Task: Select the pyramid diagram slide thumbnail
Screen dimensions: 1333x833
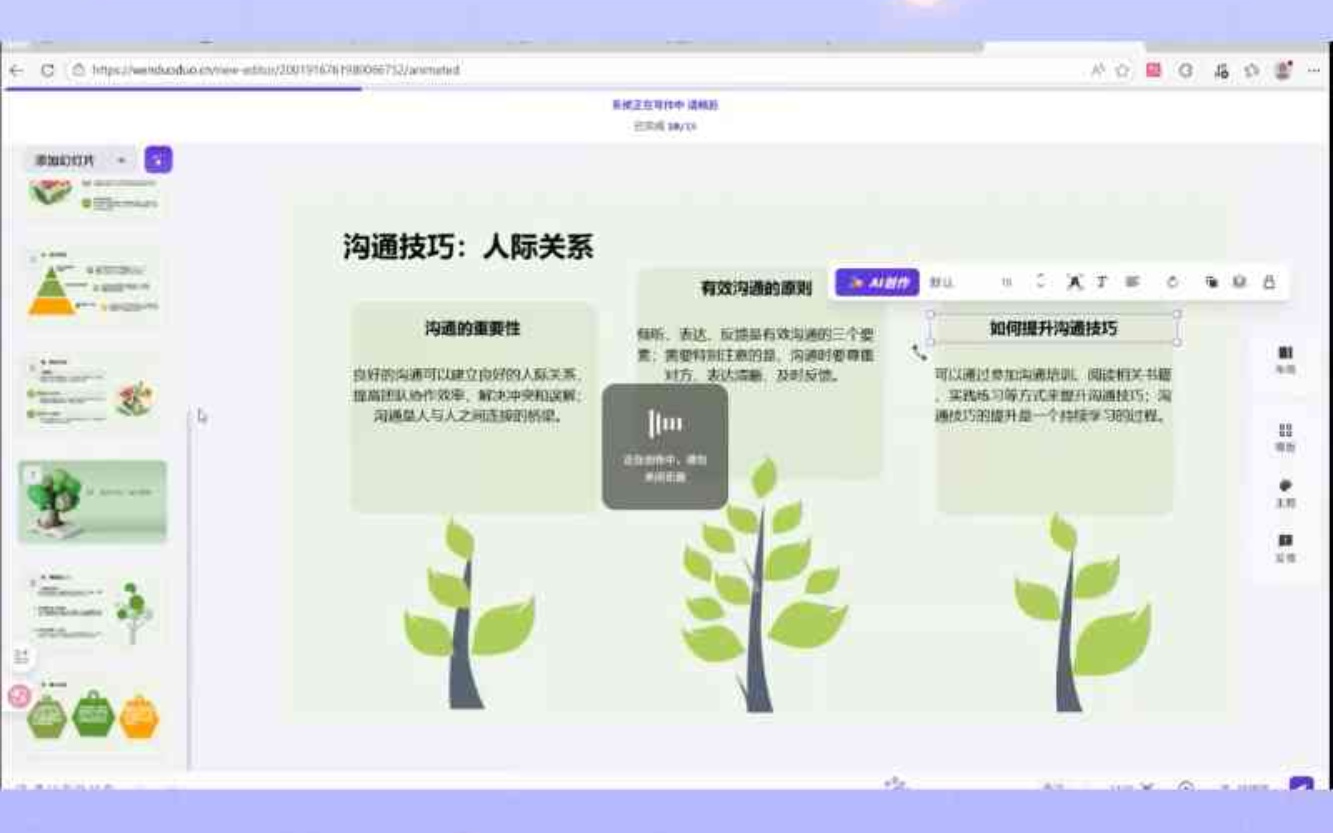Action: [x=92, y=285]
